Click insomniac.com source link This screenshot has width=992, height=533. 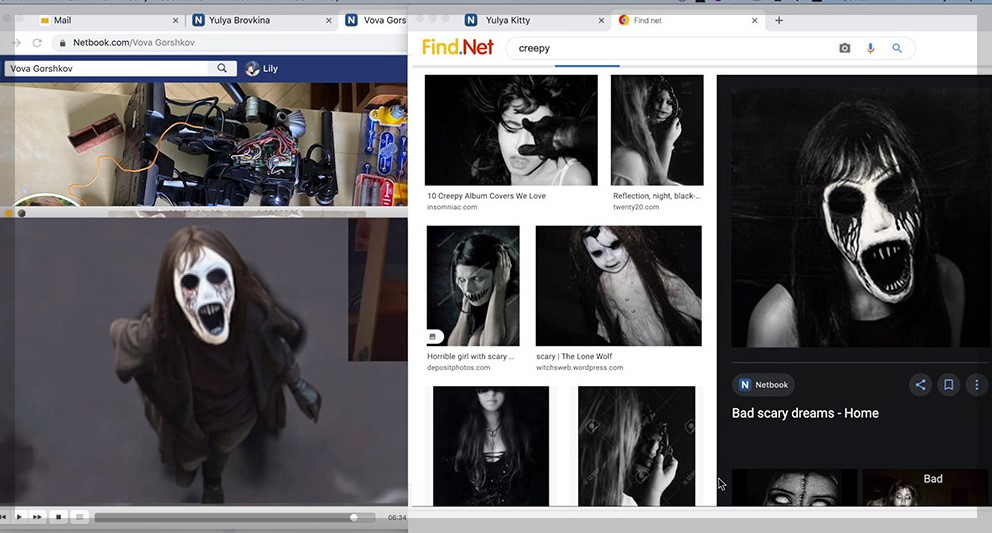(x=452, y=207)
